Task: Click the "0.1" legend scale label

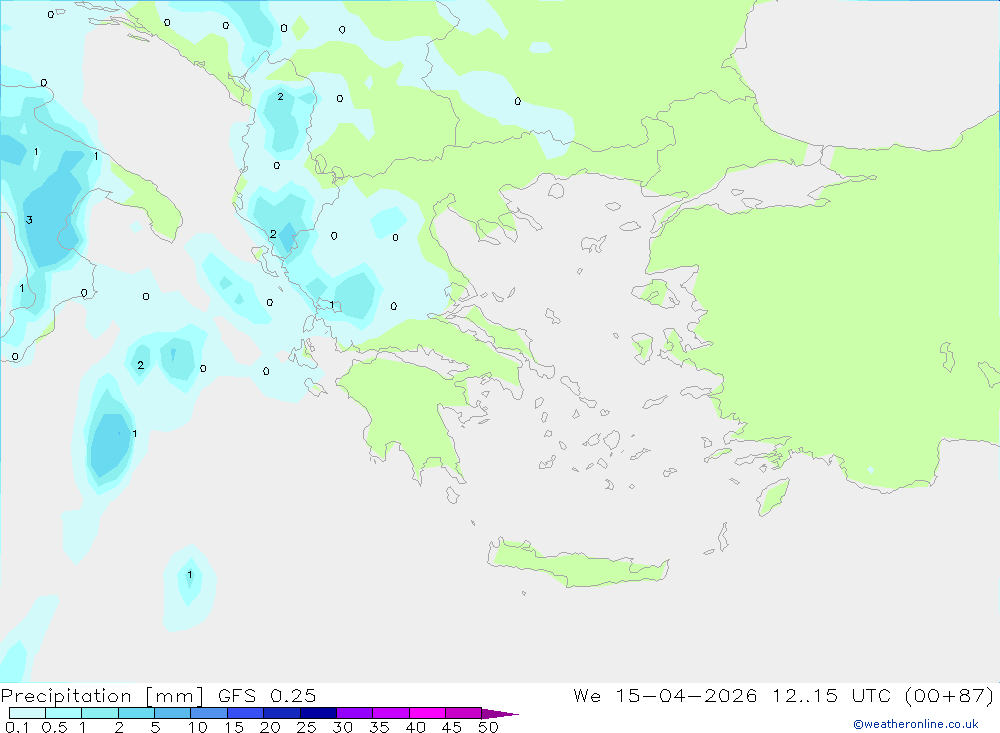Action: (x=17, y=727)
